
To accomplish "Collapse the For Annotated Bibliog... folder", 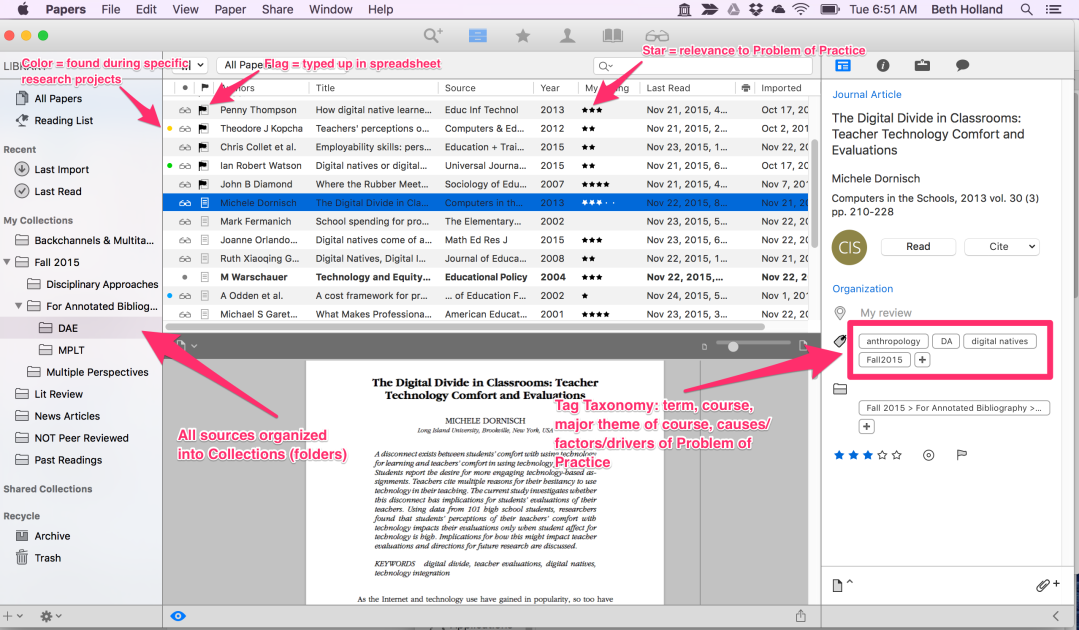I will pos(19,306).
